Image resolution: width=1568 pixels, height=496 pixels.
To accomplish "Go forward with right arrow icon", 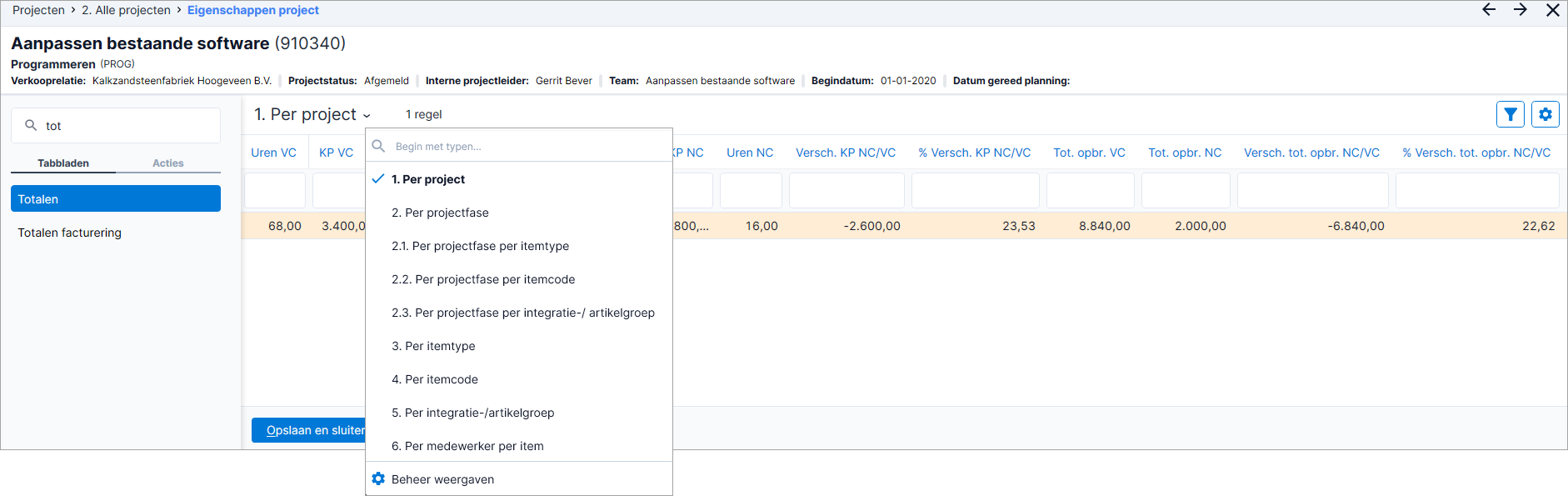I will pos(1521,10).
